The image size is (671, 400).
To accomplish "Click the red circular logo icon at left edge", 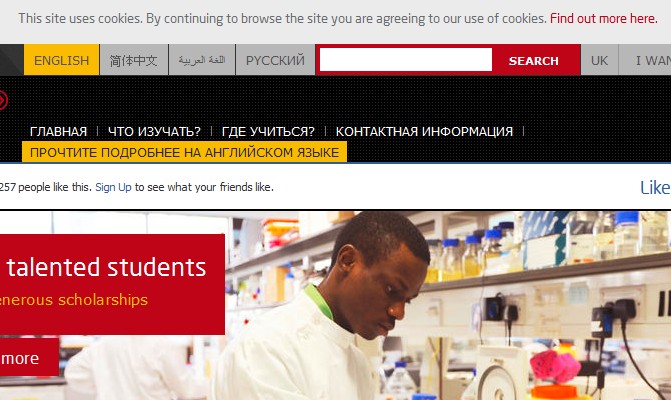I will [3, 101].
